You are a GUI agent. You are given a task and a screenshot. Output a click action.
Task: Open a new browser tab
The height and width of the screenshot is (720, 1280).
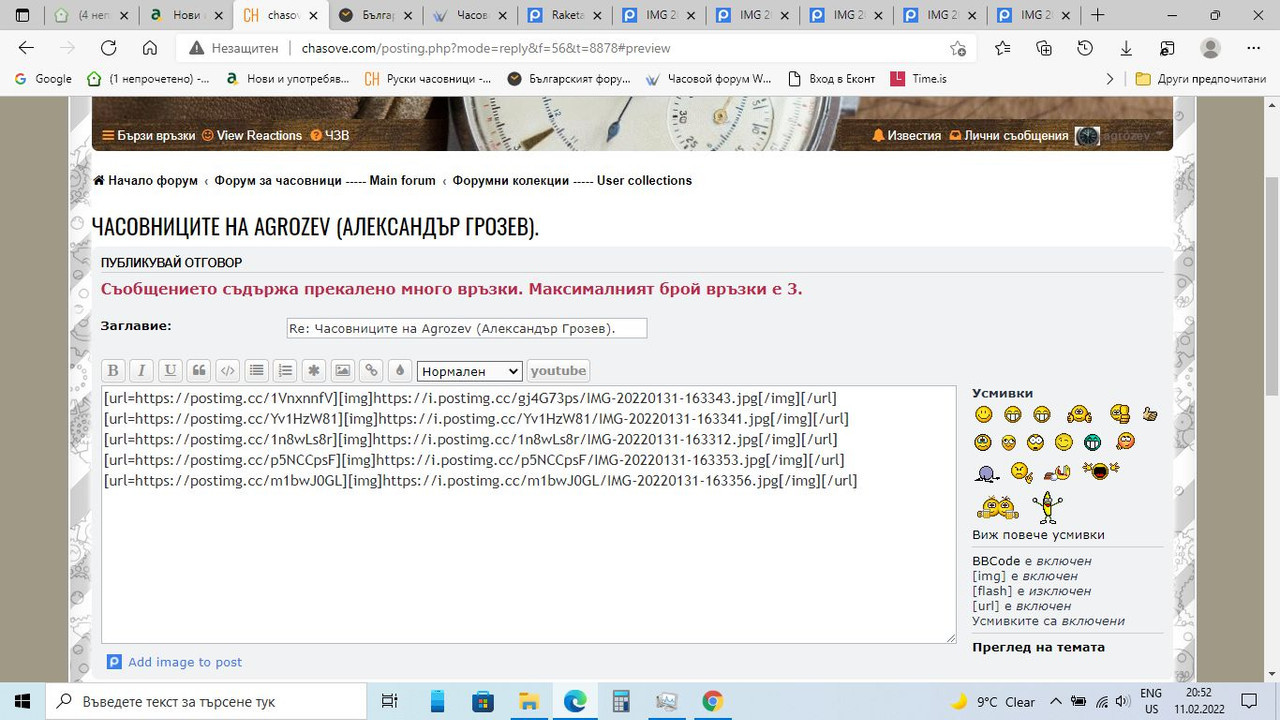click(1098, 15)
